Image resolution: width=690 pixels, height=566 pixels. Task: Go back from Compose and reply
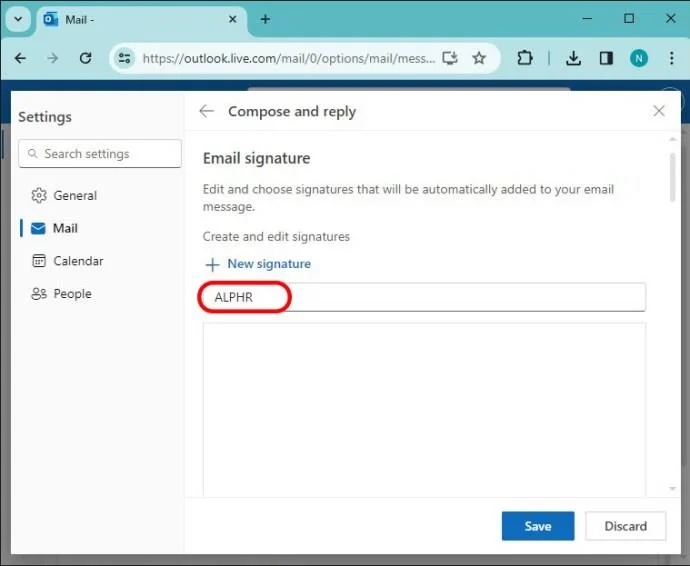pos(206,111)
